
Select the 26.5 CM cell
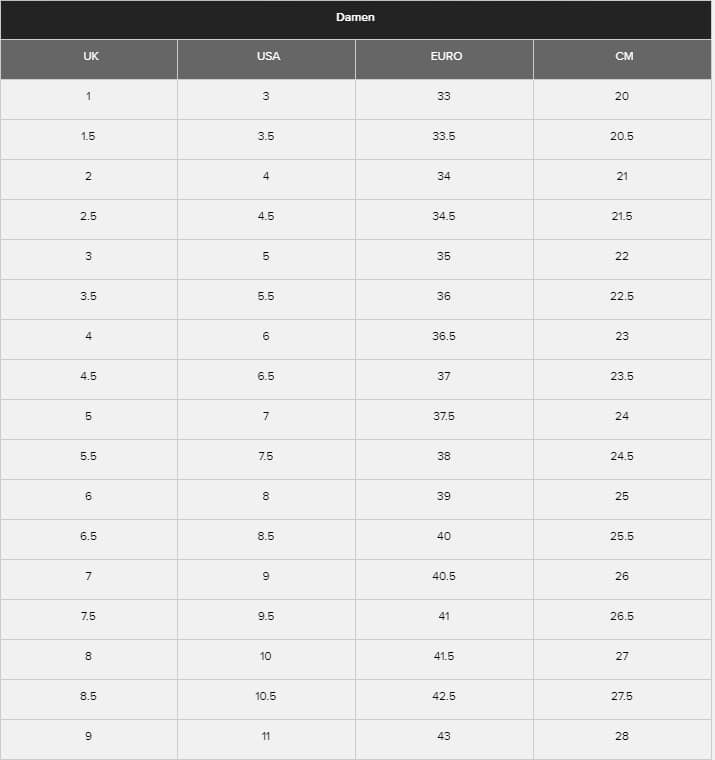point(622,616)
